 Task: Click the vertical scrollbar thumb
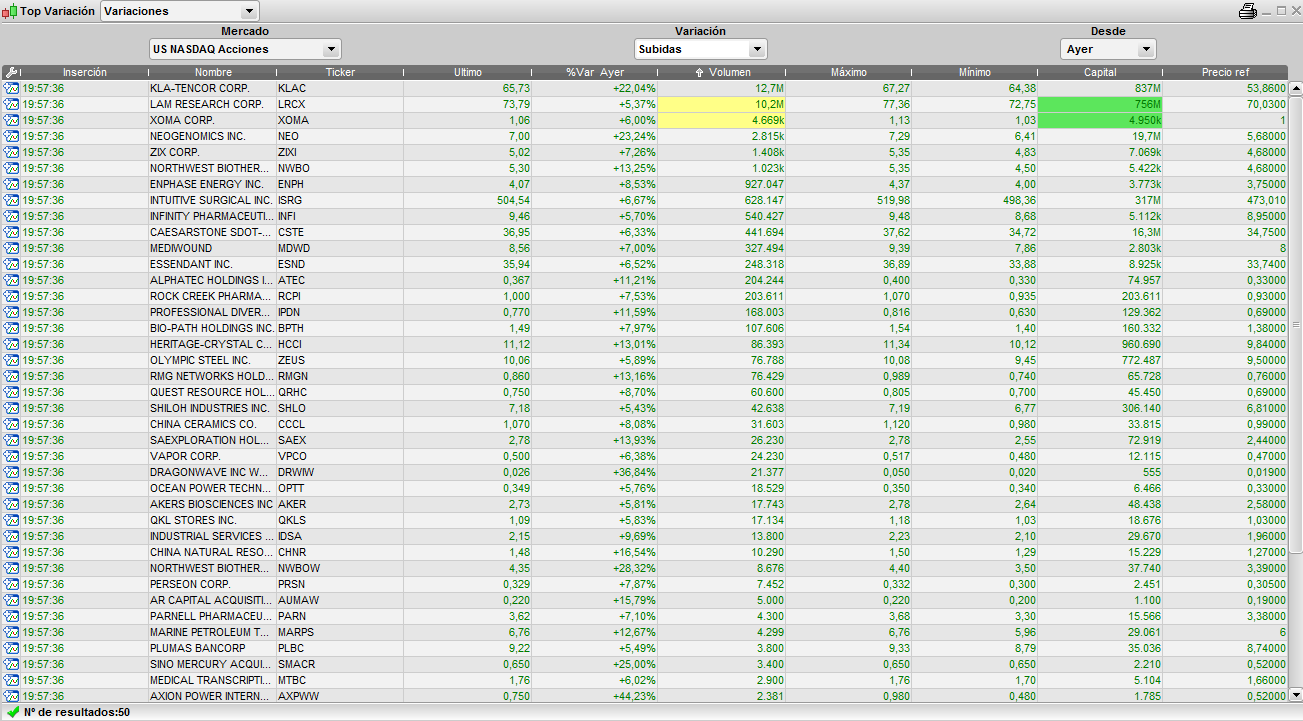pos(1296,324)
